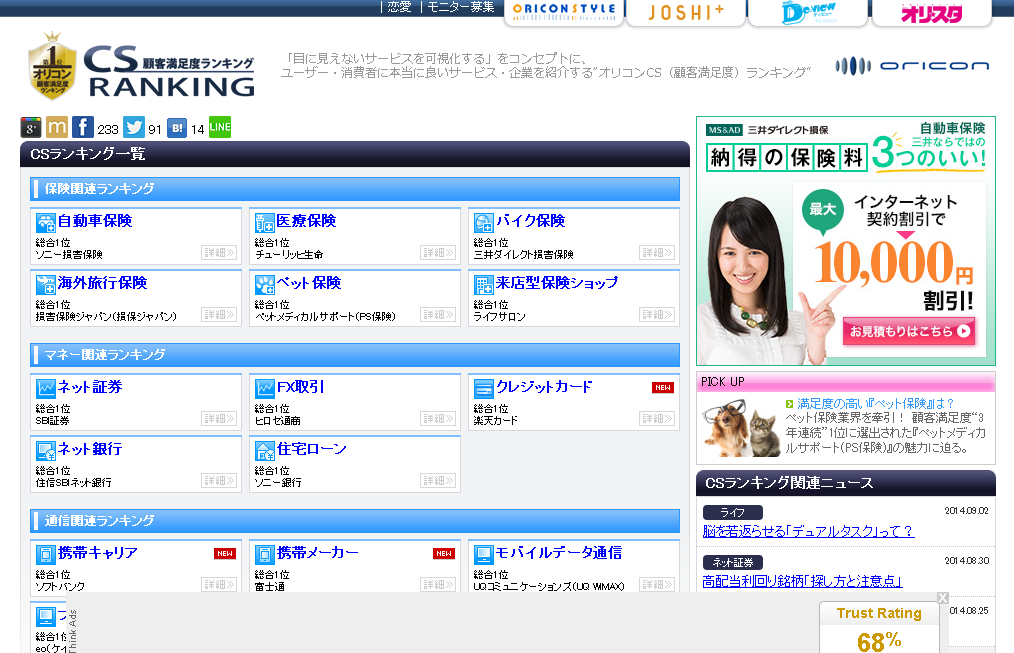Open 詳細 button under バイク保険

click(x=656, y=253)
